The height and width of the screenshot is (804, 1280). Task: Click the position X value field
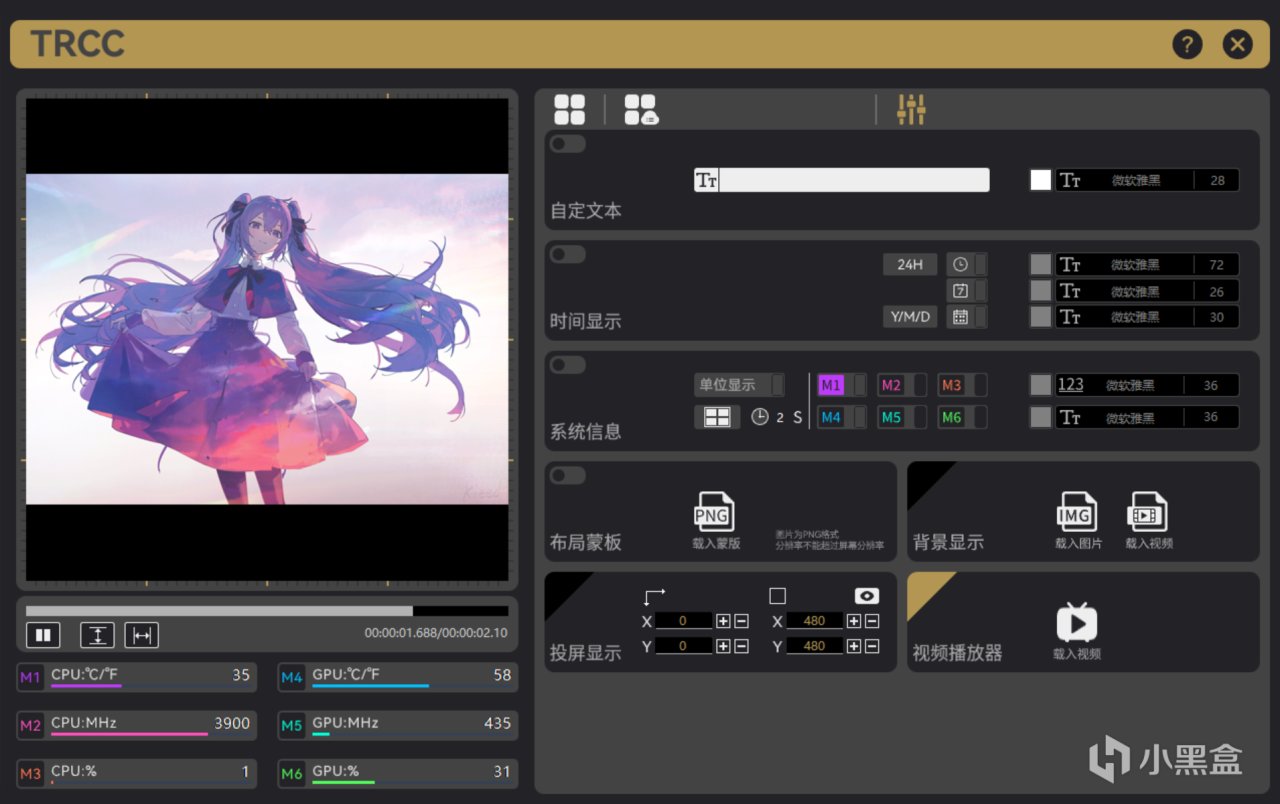pyautogui.click(x=684, y=621)
